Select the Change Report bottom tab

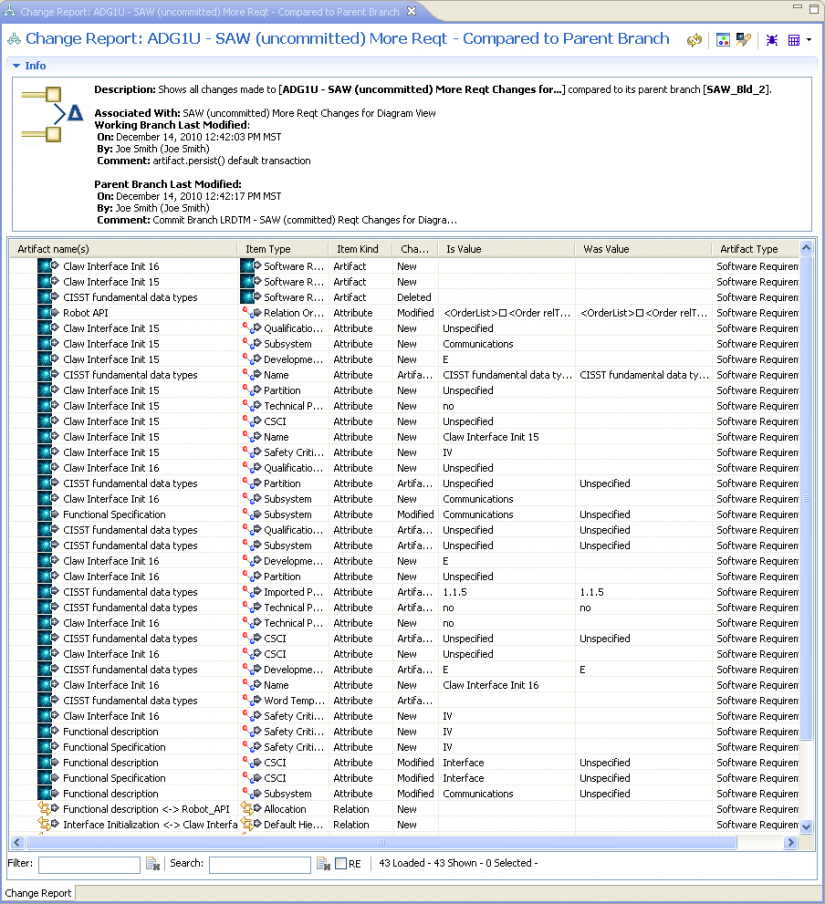pos(38,893)
